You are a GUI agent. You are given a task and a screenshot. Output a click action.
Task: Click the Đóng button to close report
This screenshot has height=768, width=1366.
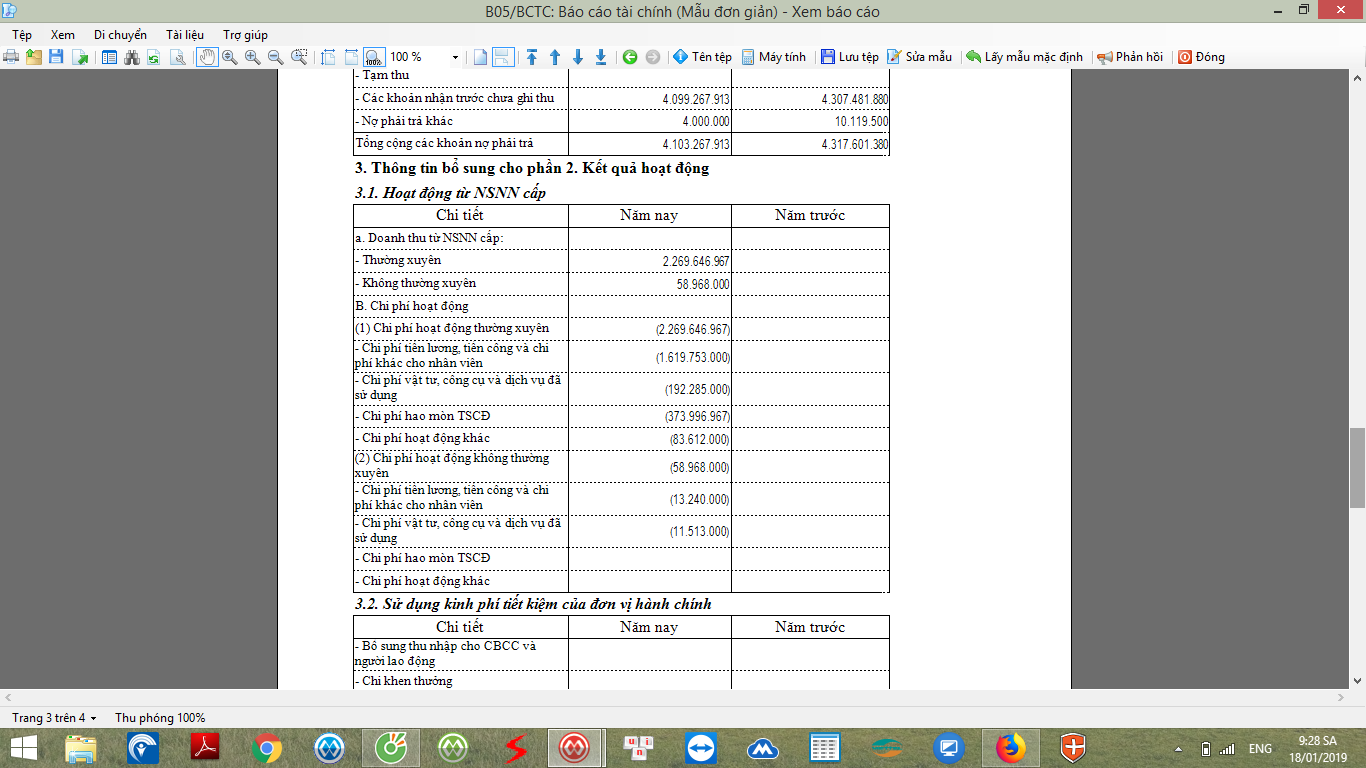1201,57
